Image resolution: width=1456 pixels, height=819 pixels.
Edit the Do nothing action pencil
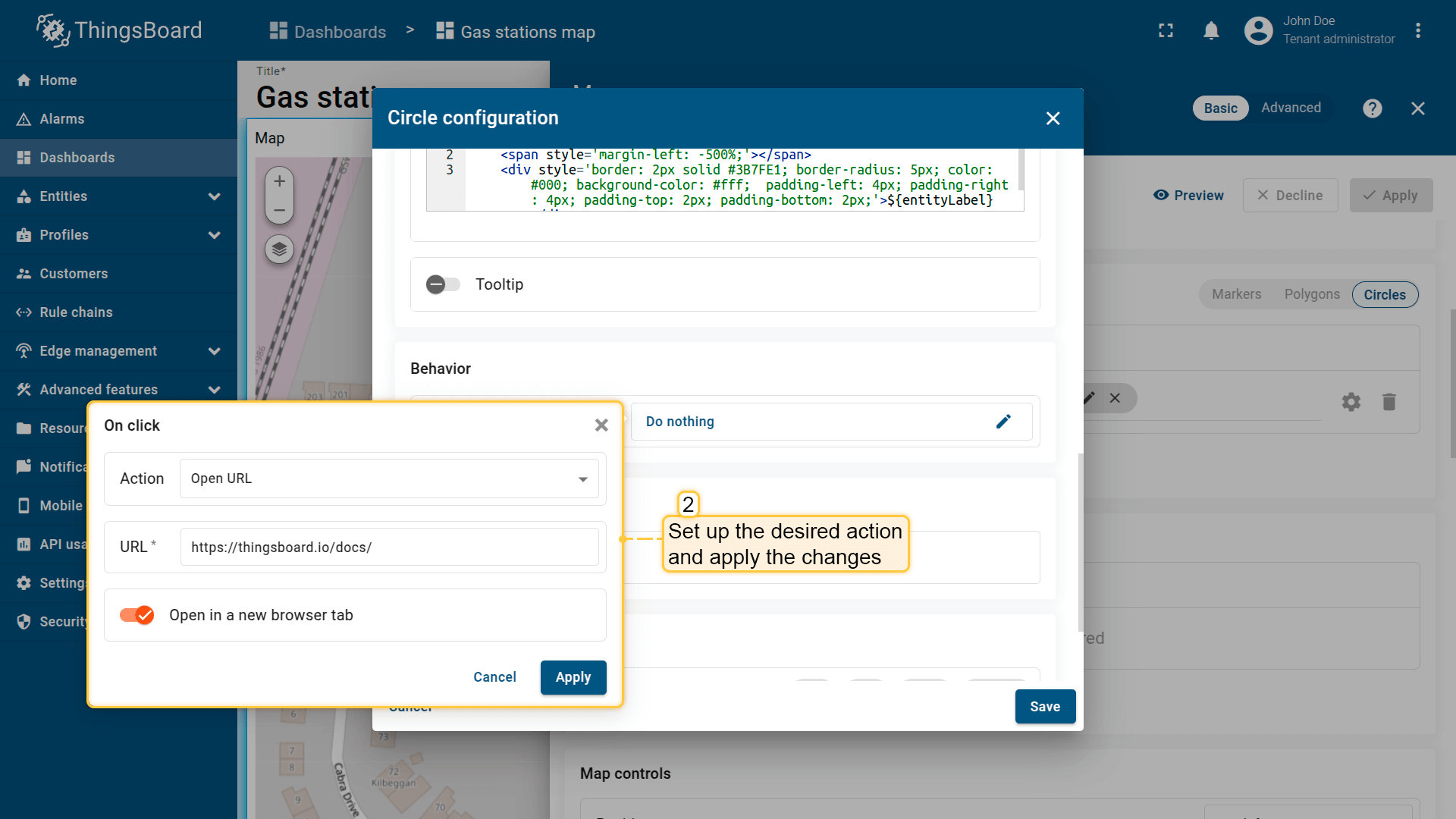1003,422
